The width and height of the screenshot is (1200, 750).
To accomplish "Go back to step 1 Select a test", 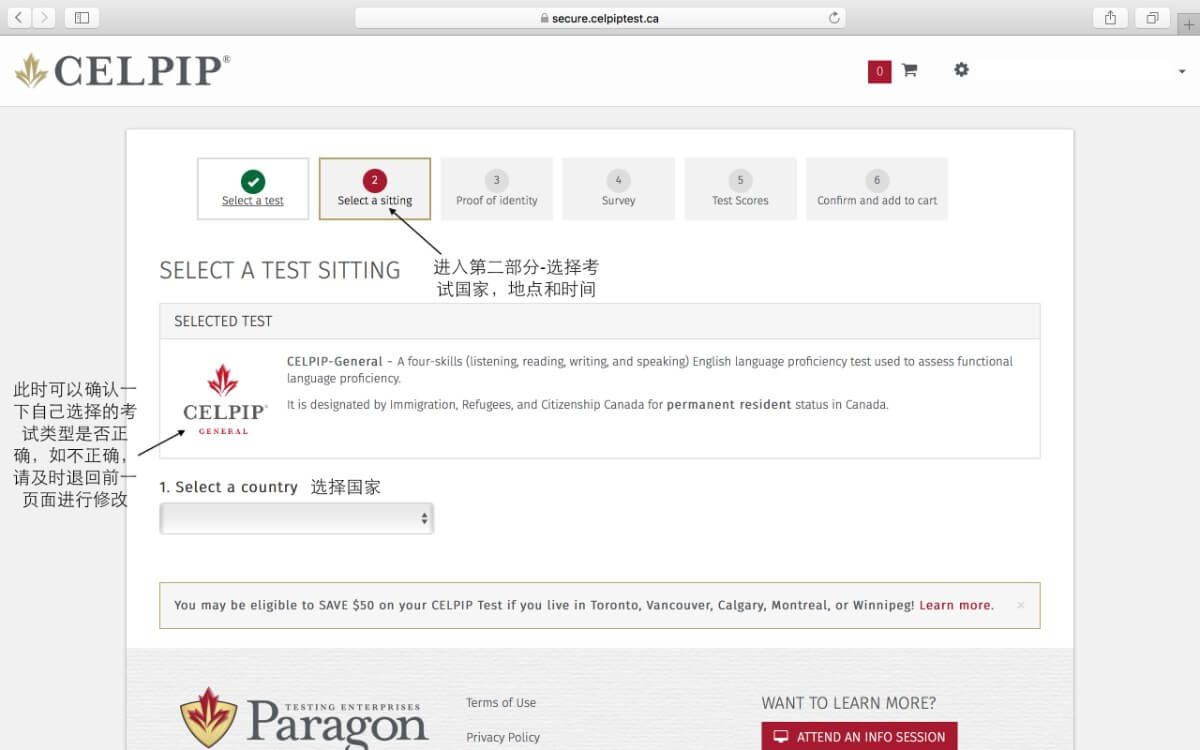I will pyautogui.click(x=253, y=188).
